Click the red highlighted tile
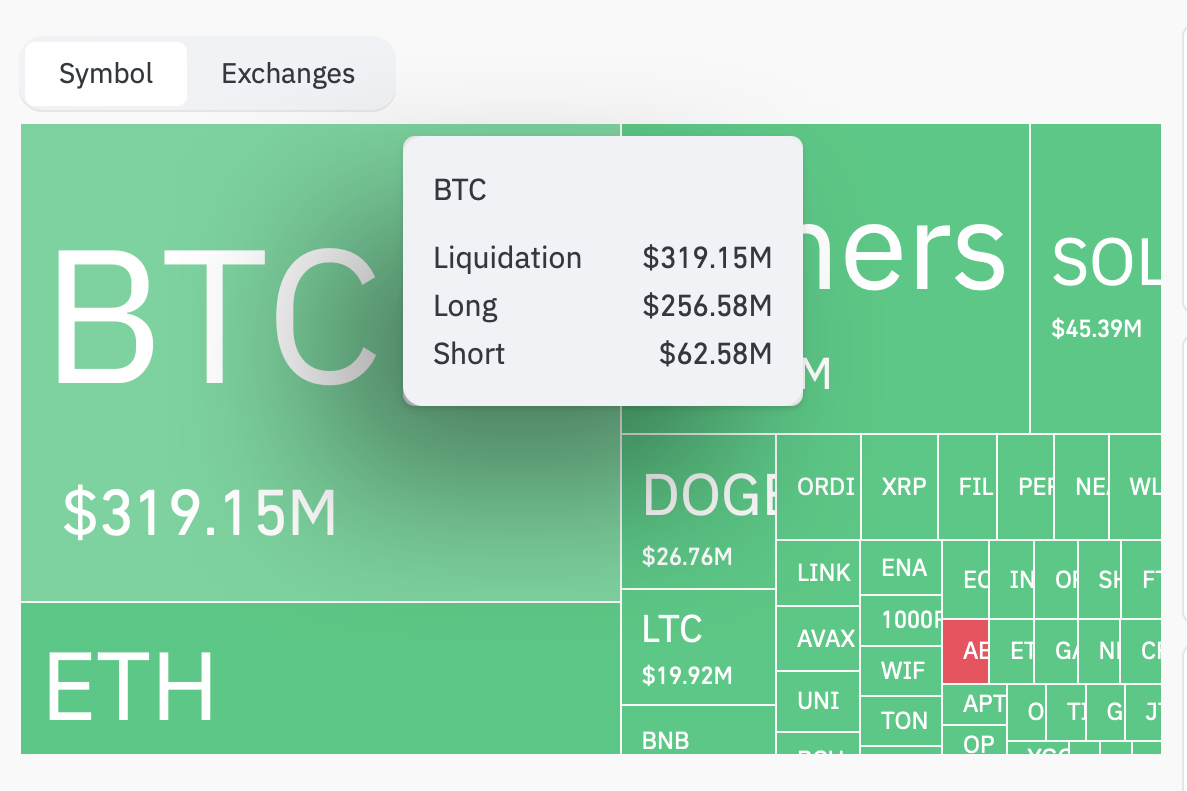 [x=966, y=651]
